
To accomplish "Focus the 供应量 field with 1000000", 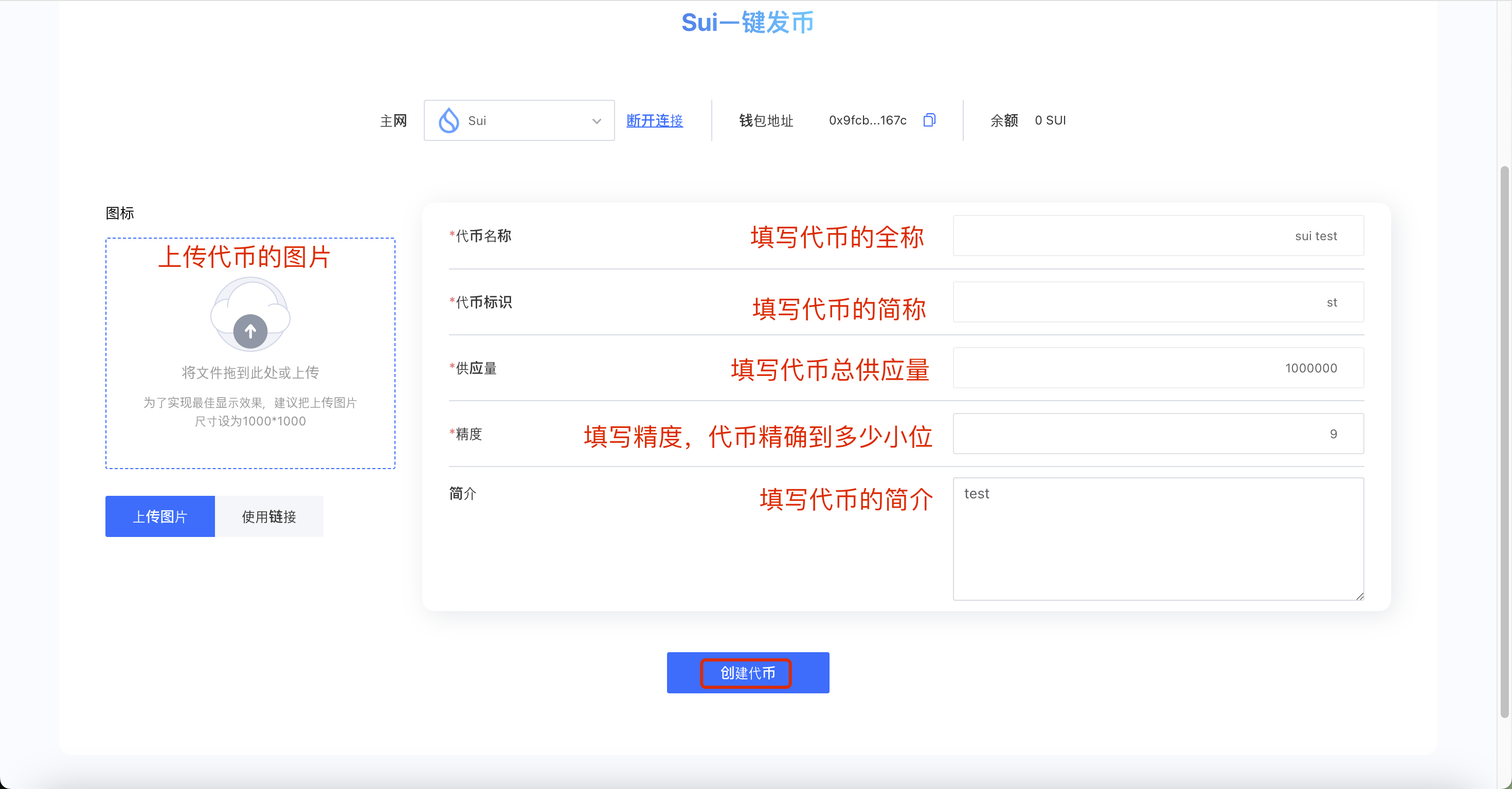I will tap(1158, 367).
